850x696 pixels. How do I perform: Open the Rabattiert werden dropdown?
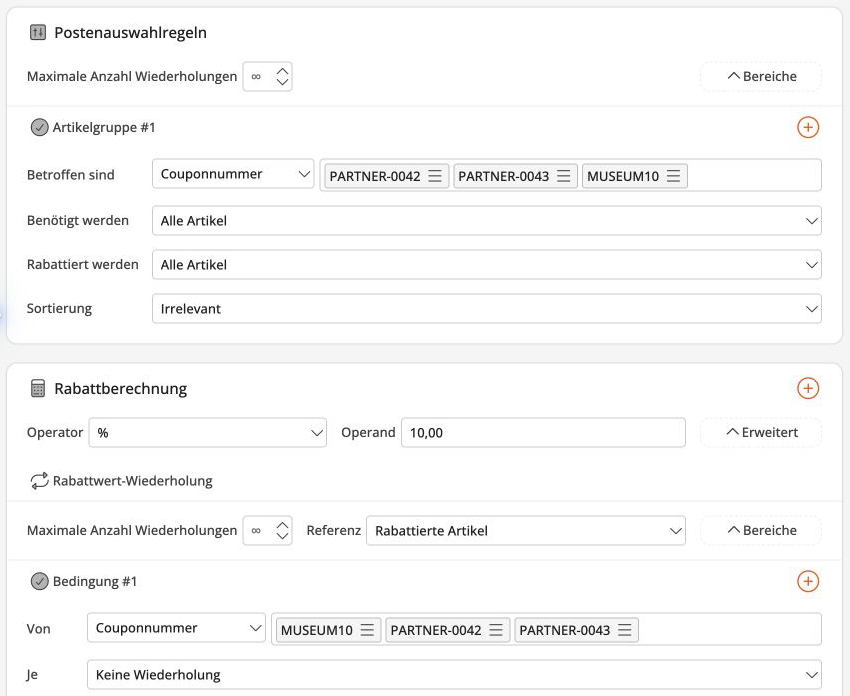click(487, 265)
